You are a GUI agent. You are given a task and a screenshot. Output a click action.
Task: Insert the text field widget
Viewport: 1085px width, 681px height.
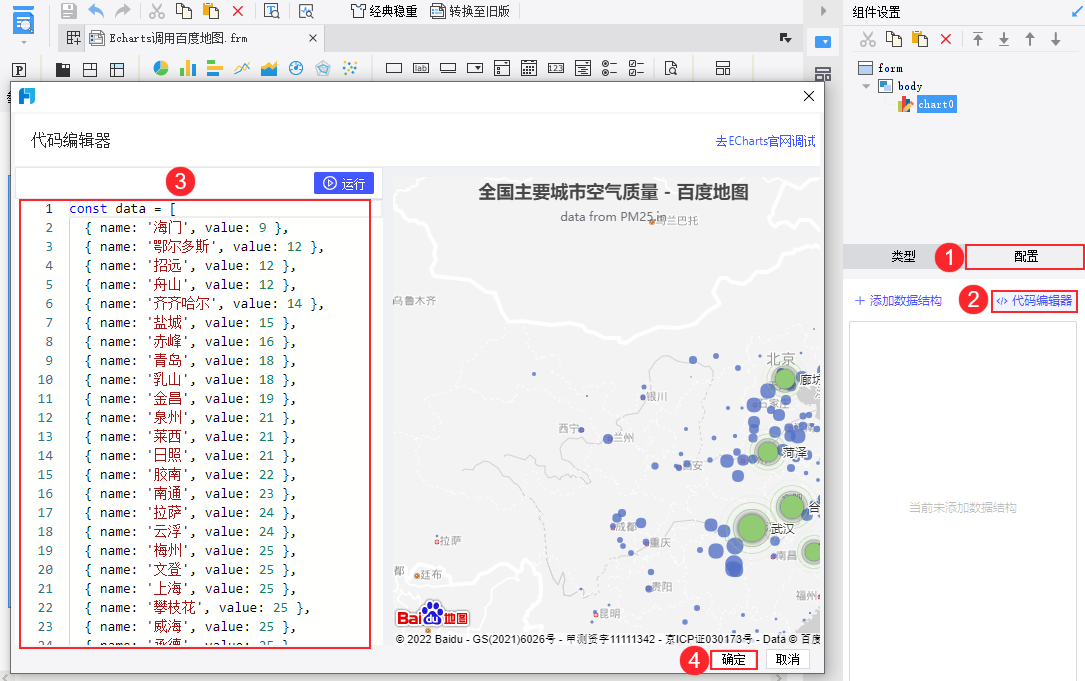click(x=394, y=68)
